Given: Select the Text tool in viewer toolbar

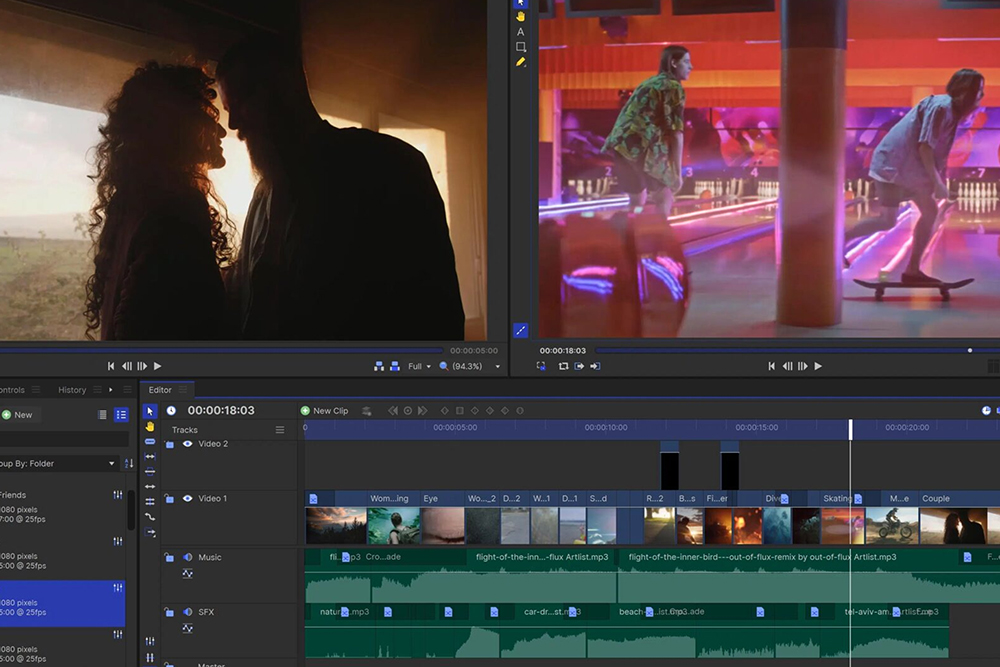Looking at the screenshot, I should pos(520,32).
